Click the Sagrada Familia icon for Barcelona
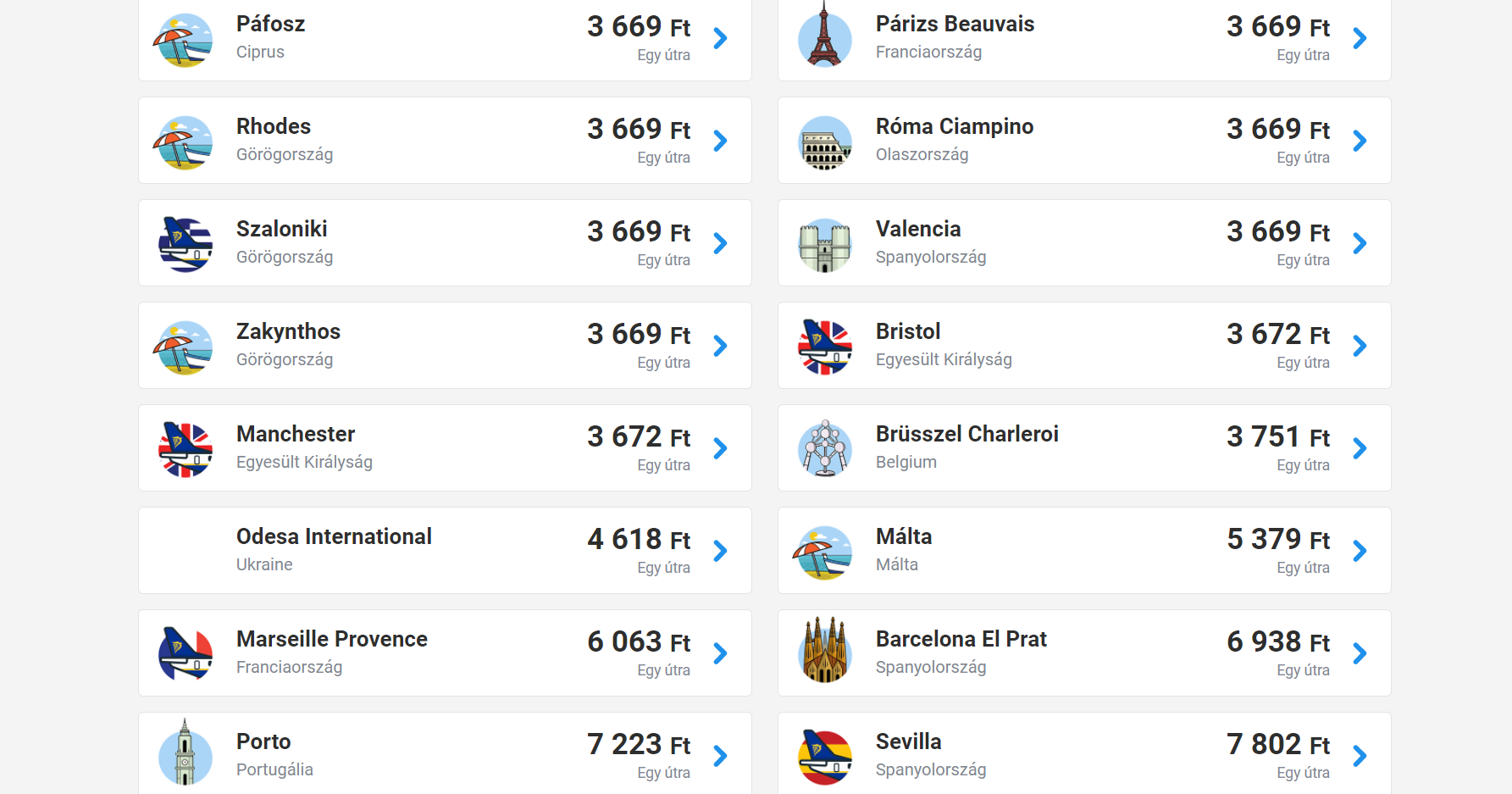This screenshot has height=794, width=1512. point(824,652)
